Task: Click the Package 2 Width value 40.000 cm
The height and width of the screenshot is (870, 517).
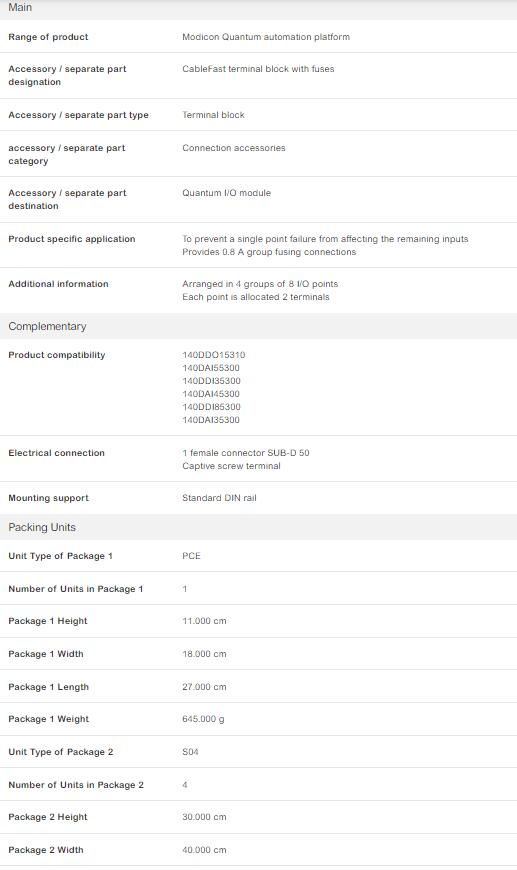Action: [204, 849]
